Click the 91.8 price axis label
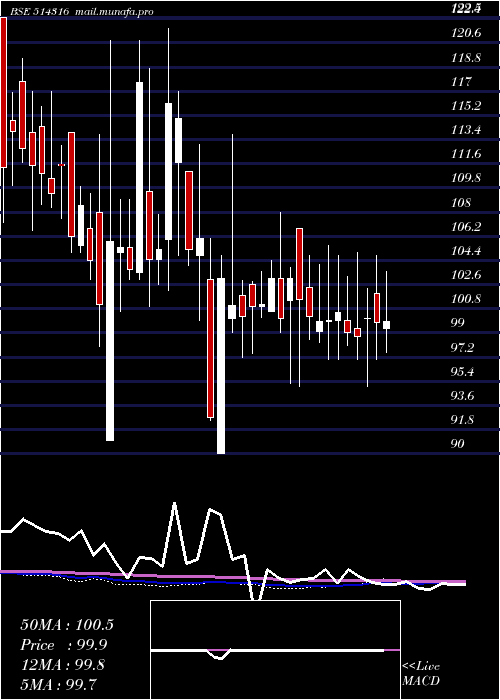 click(x=463, y=420)
